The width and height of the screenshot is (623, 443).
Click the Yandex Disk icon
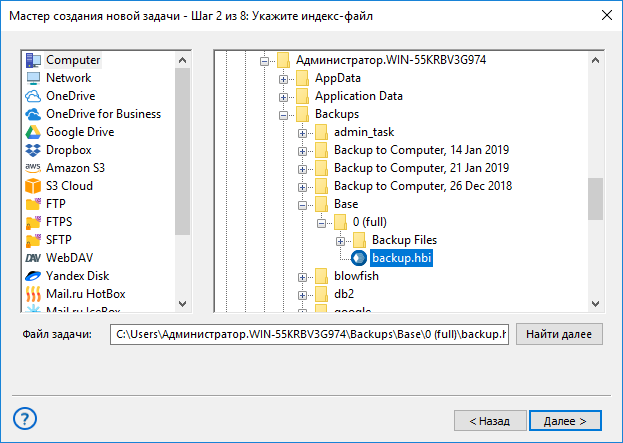pyautogui.click(x=33, y=276)
